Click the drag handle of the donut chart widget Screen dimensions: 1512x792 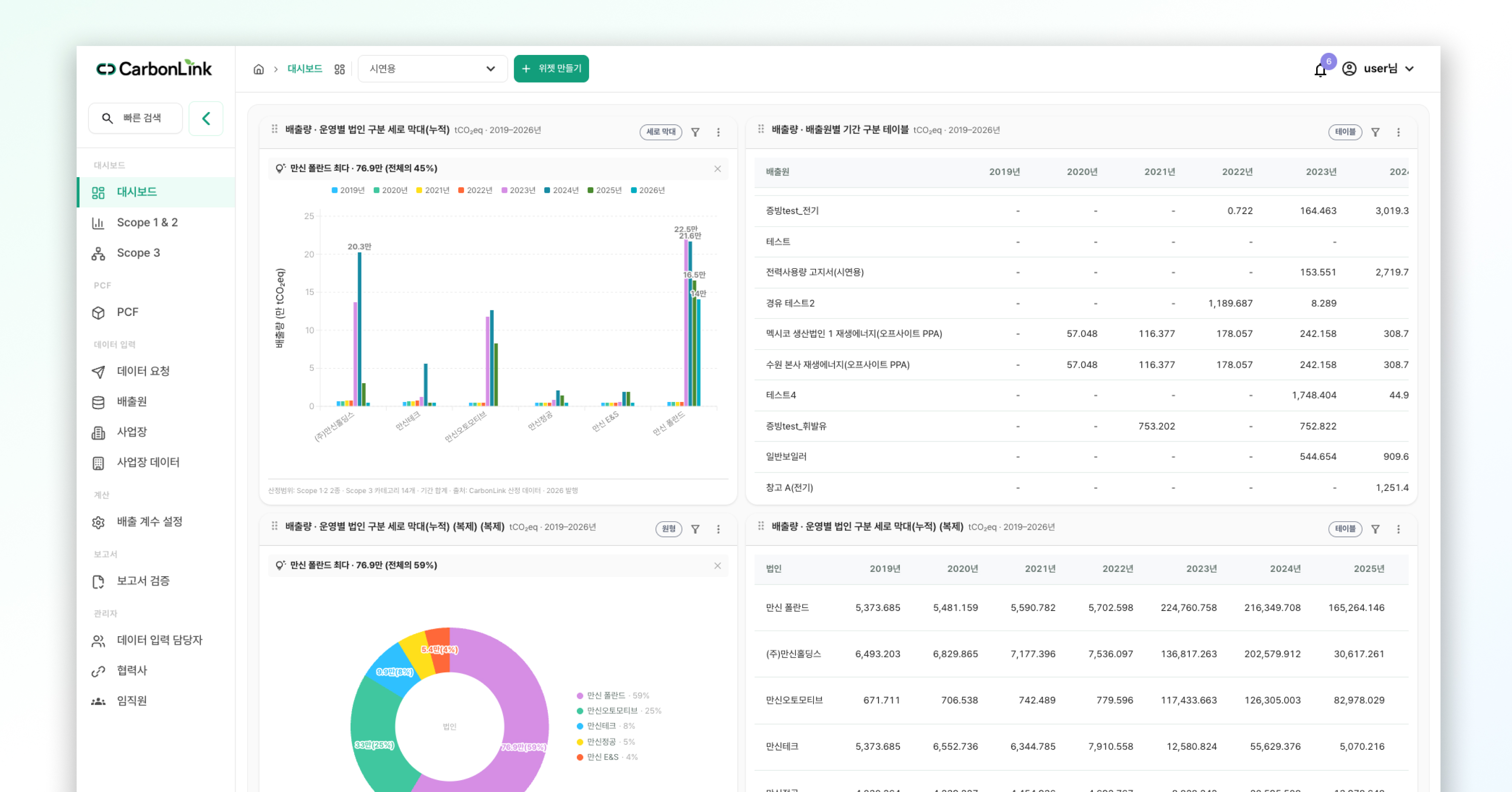(275, 526)
